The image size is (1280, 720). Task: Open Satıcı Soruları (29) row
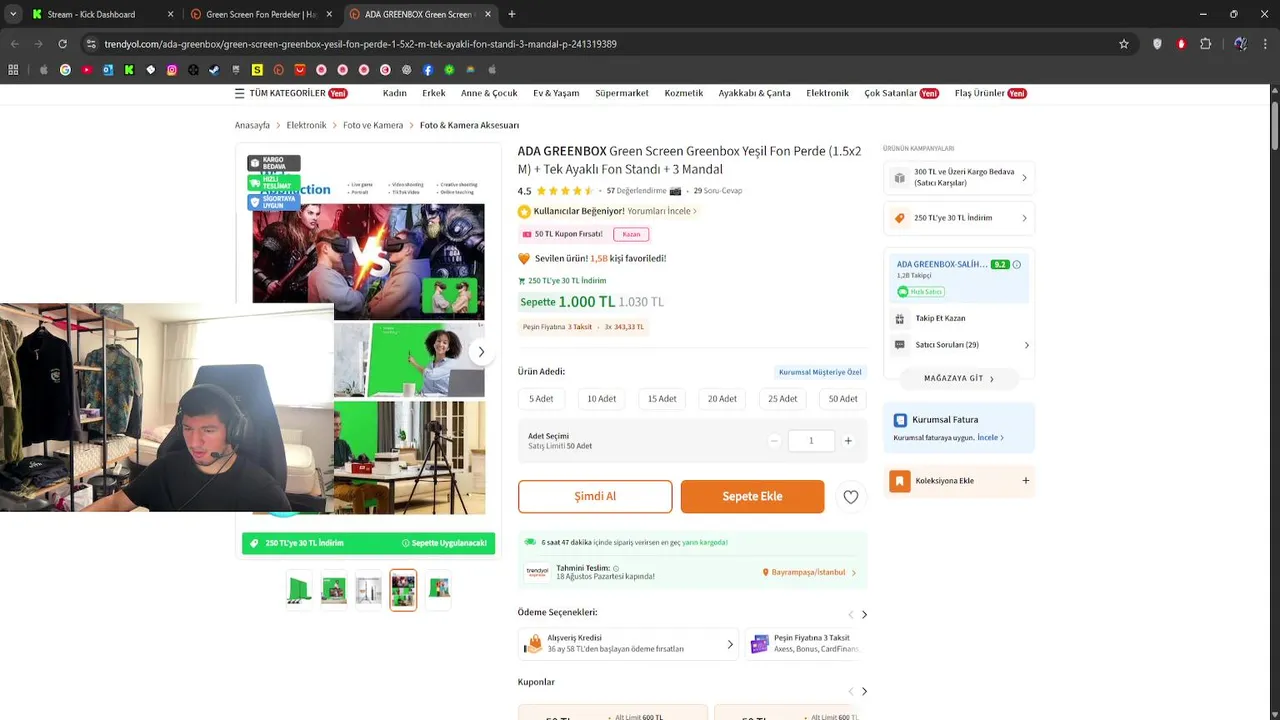[959, 345]
